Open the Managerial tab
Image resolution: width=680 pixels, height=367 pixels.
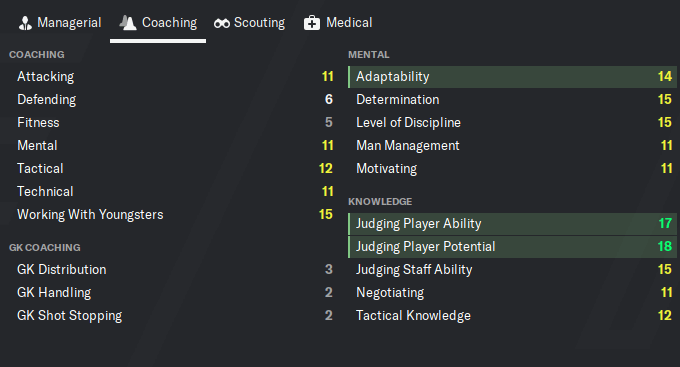point(60,23)
